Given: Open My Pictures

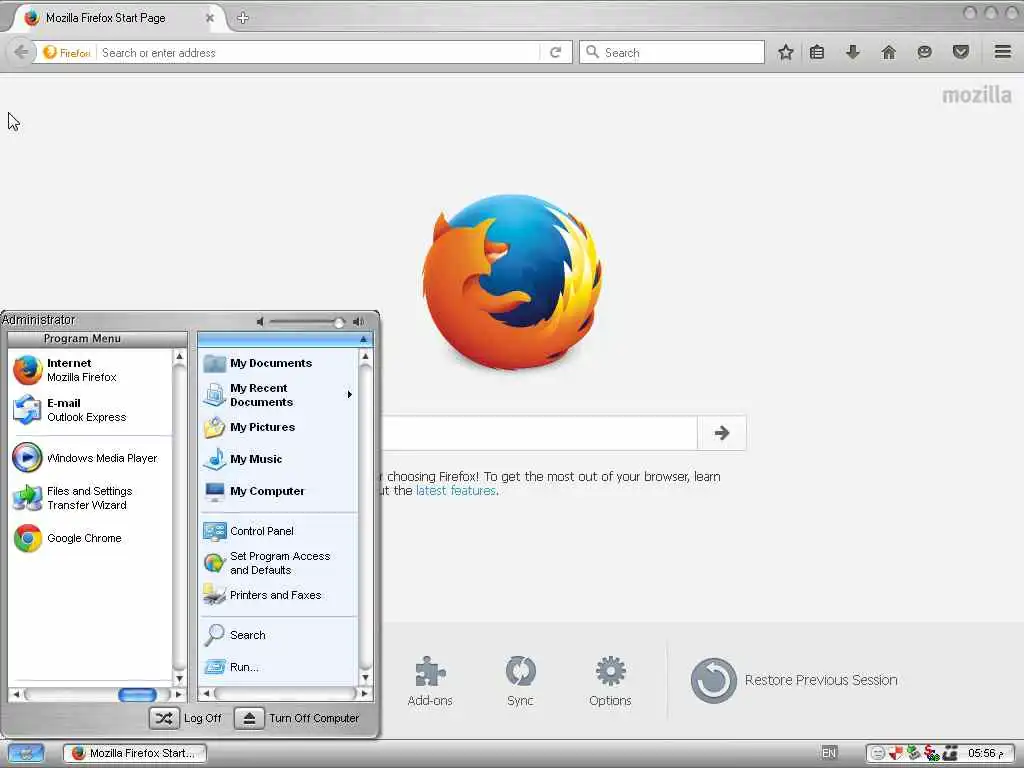Looking at the screenshot, I should point(278,427).
